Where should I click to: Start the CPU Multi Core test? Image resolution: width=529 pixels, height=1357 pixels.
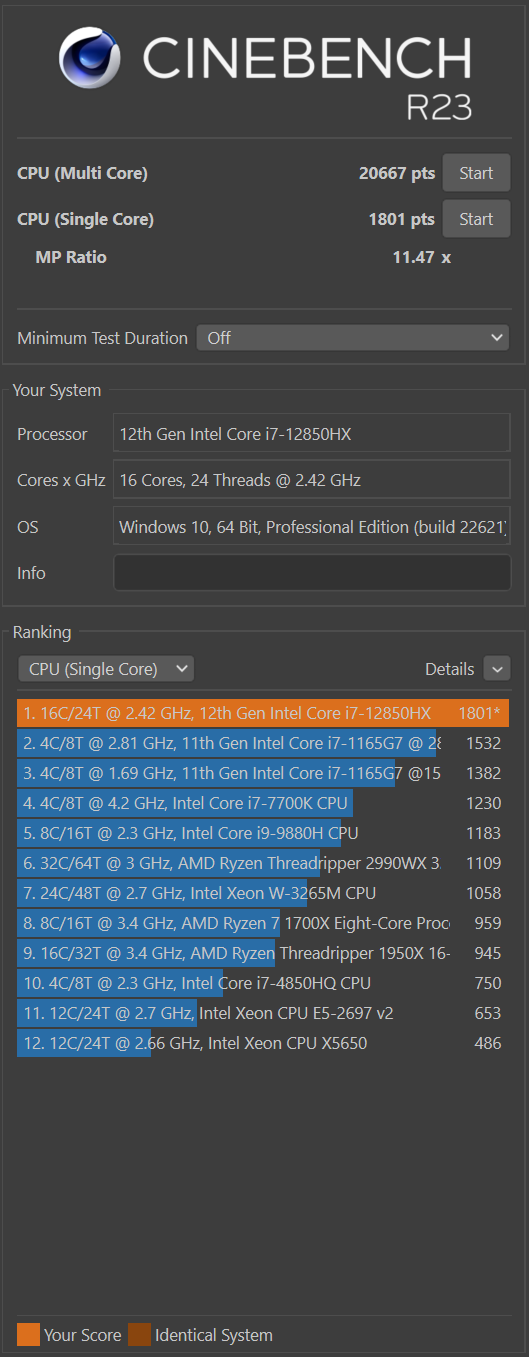click(476, 173)
